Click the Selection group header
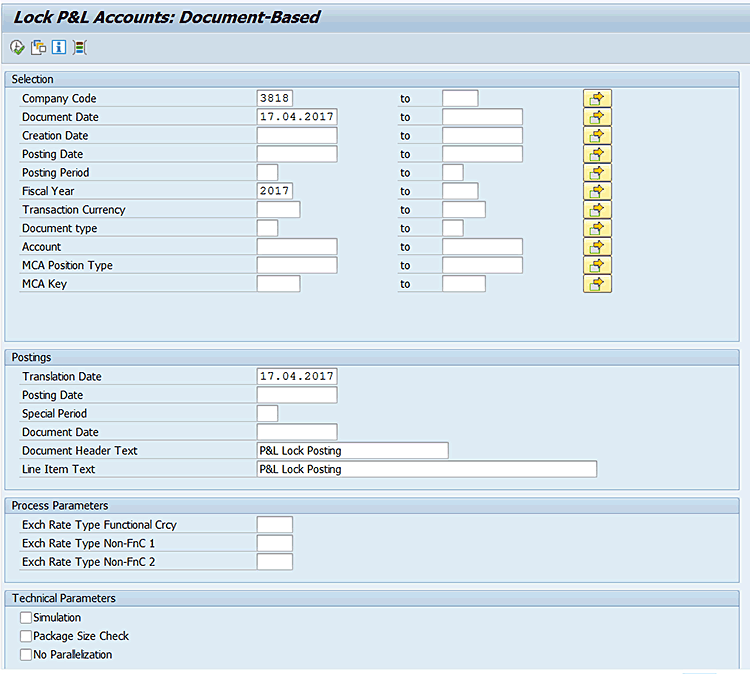Screen dimensions: 750x674 click(372, 79)
